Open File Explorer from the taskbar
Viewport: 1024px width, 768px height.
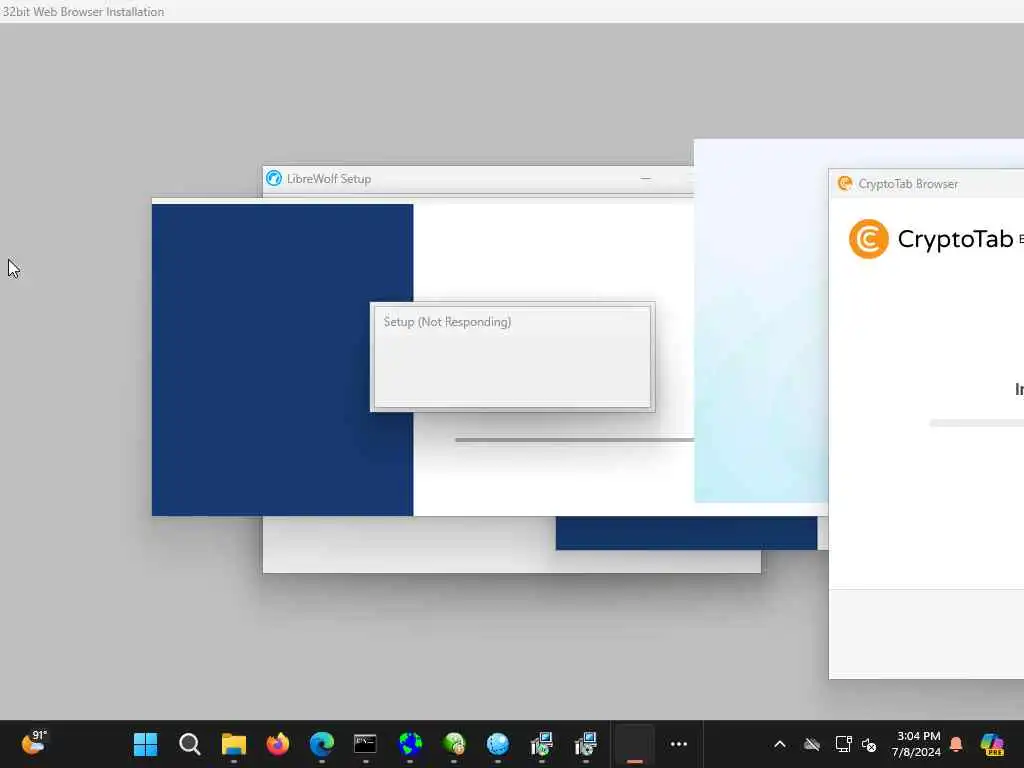(234, 744)
